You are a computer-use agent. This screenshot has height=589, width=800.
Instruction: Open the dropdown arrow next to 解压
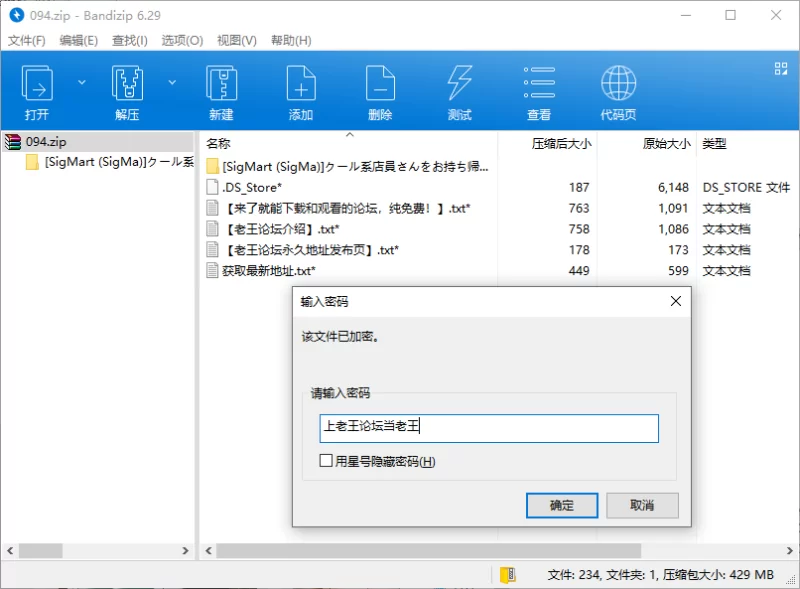(172, 82)
